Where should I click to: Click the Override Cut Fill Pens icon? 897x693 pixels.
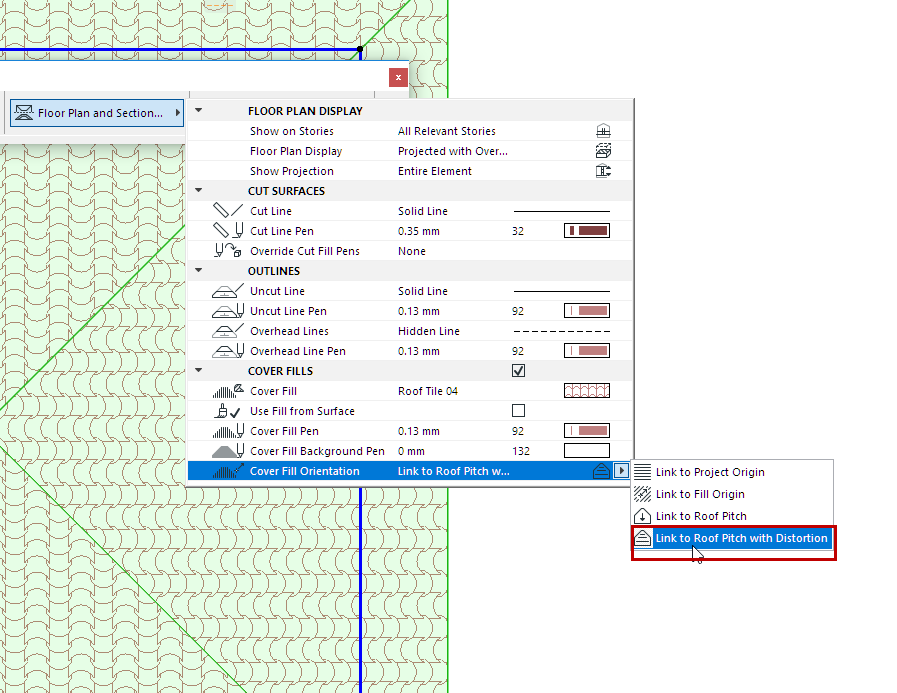[x=228, y=251]
